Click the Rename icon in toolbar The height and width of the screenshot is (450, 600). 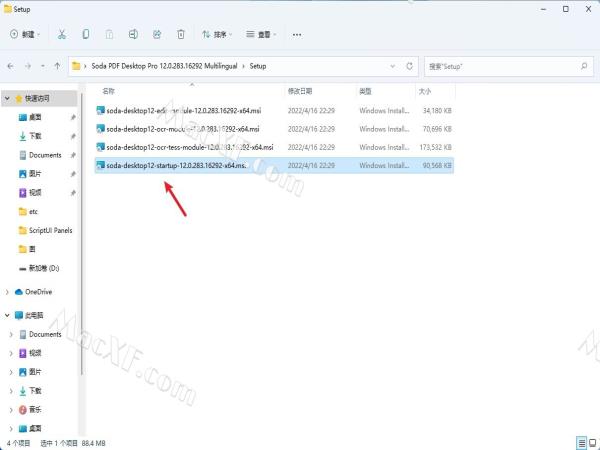[134, 34]
